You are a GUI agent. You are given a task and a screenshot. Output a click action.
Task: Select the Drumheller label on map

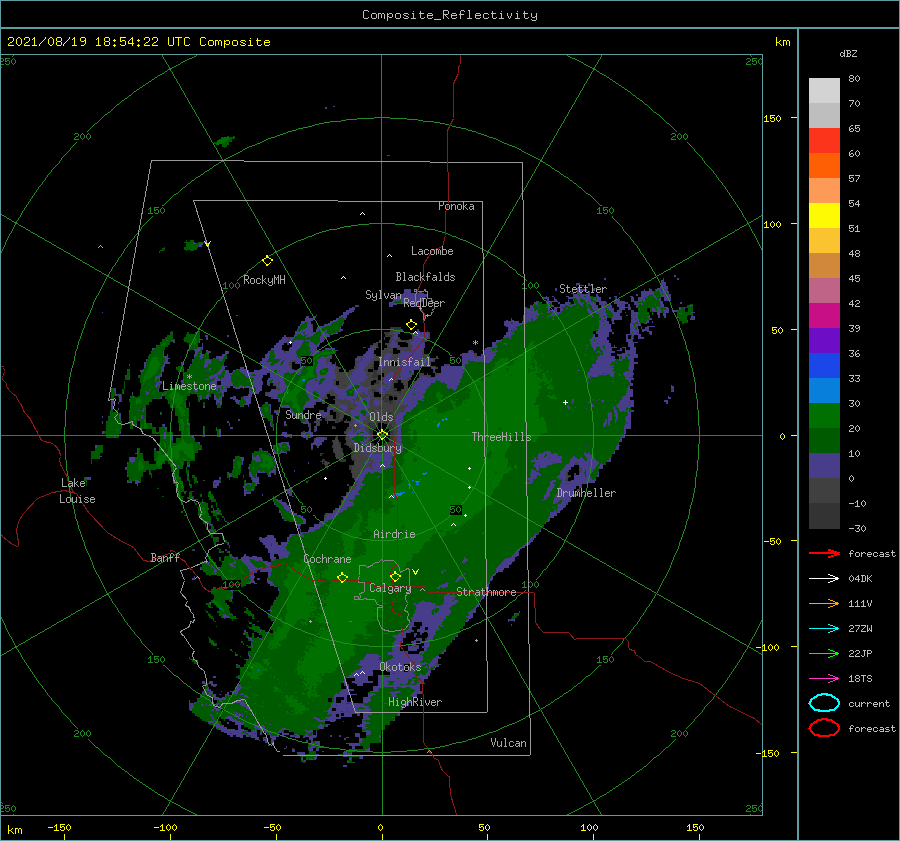click(586, 493)
